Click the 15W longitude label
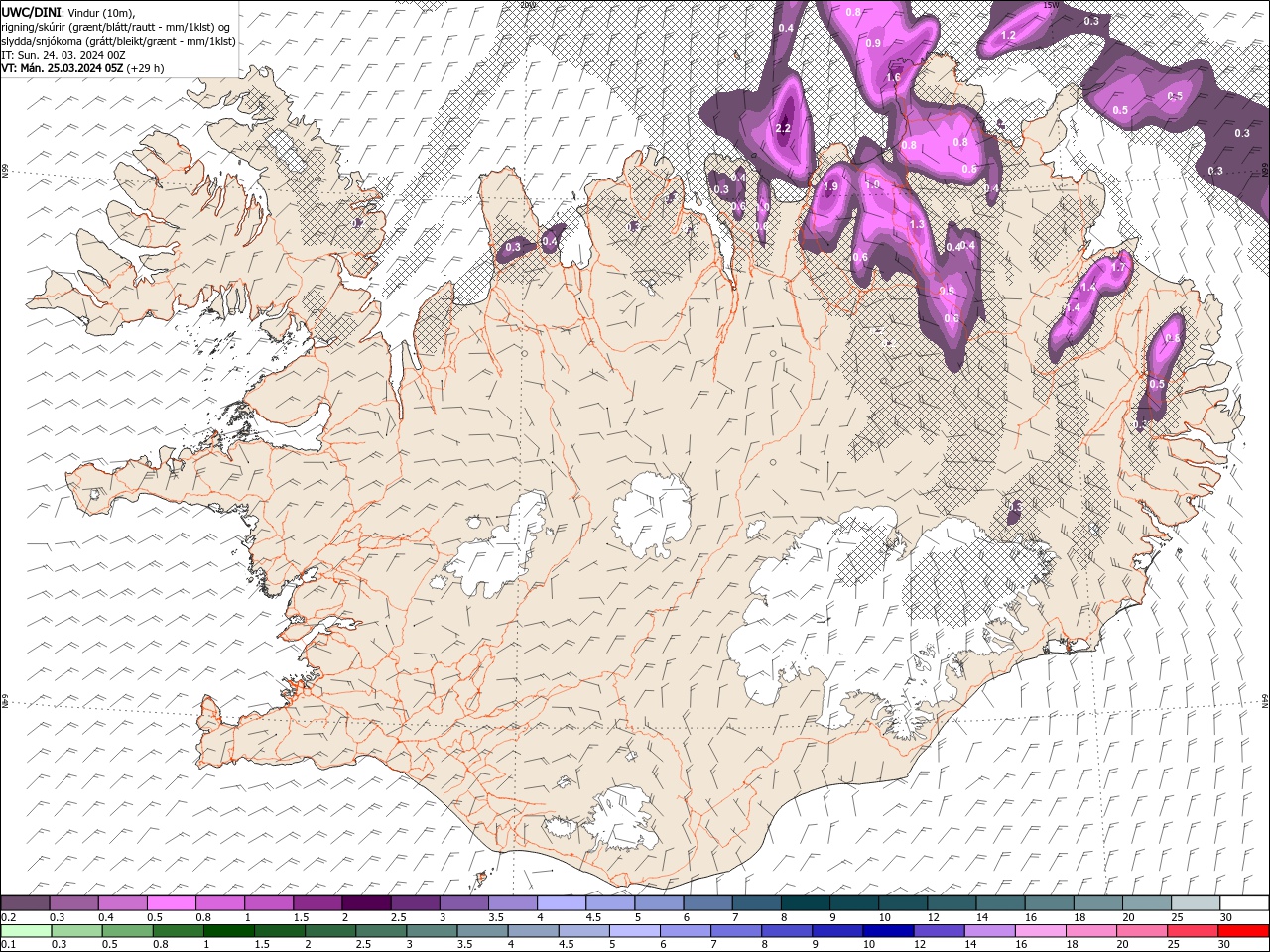 point(1052,5)
